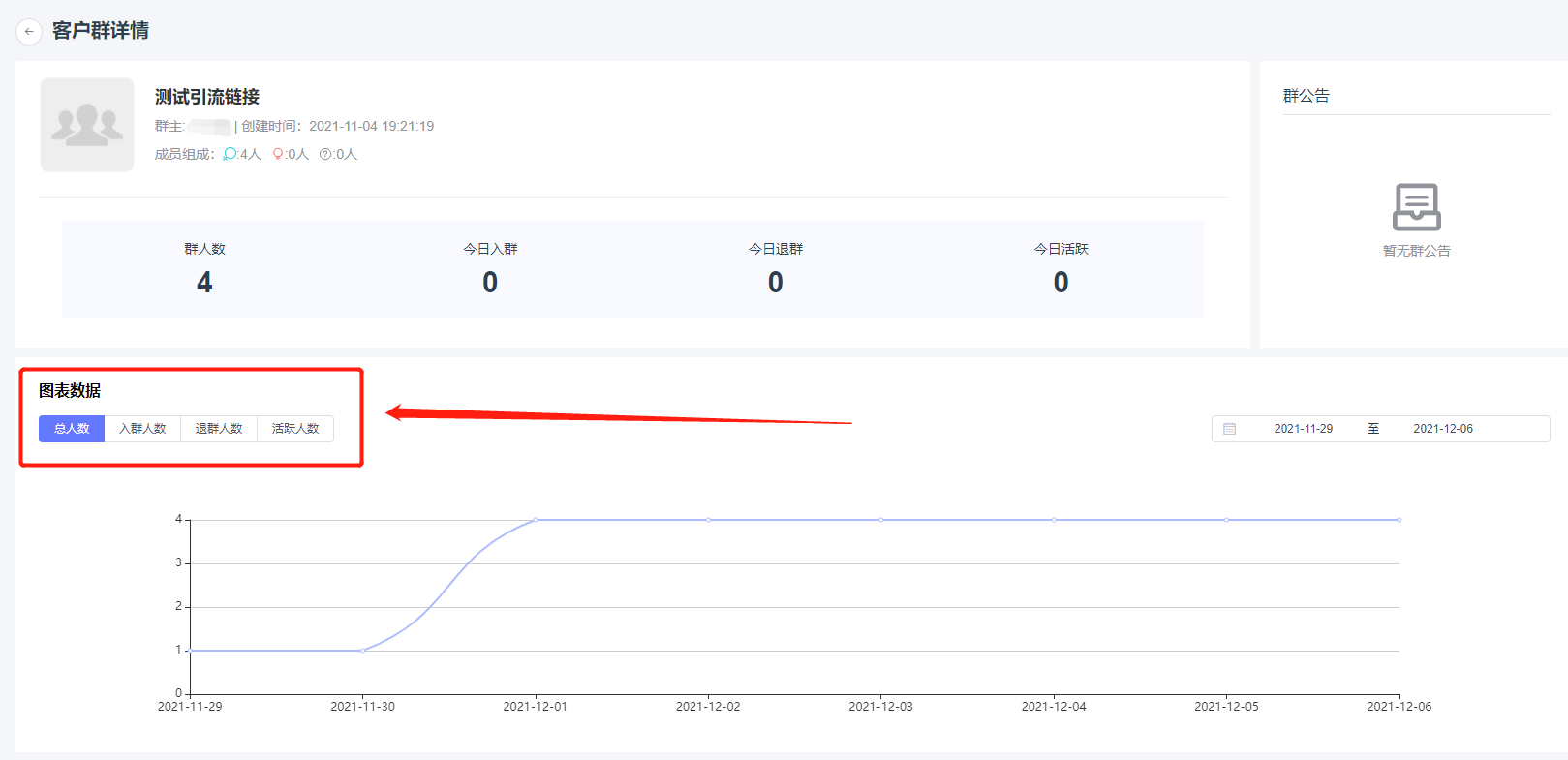Click the page title 客户群详情
Image resolution: width=1568 pixels, height=760 pixels.
pyautogui.click(x=101, y=31)
